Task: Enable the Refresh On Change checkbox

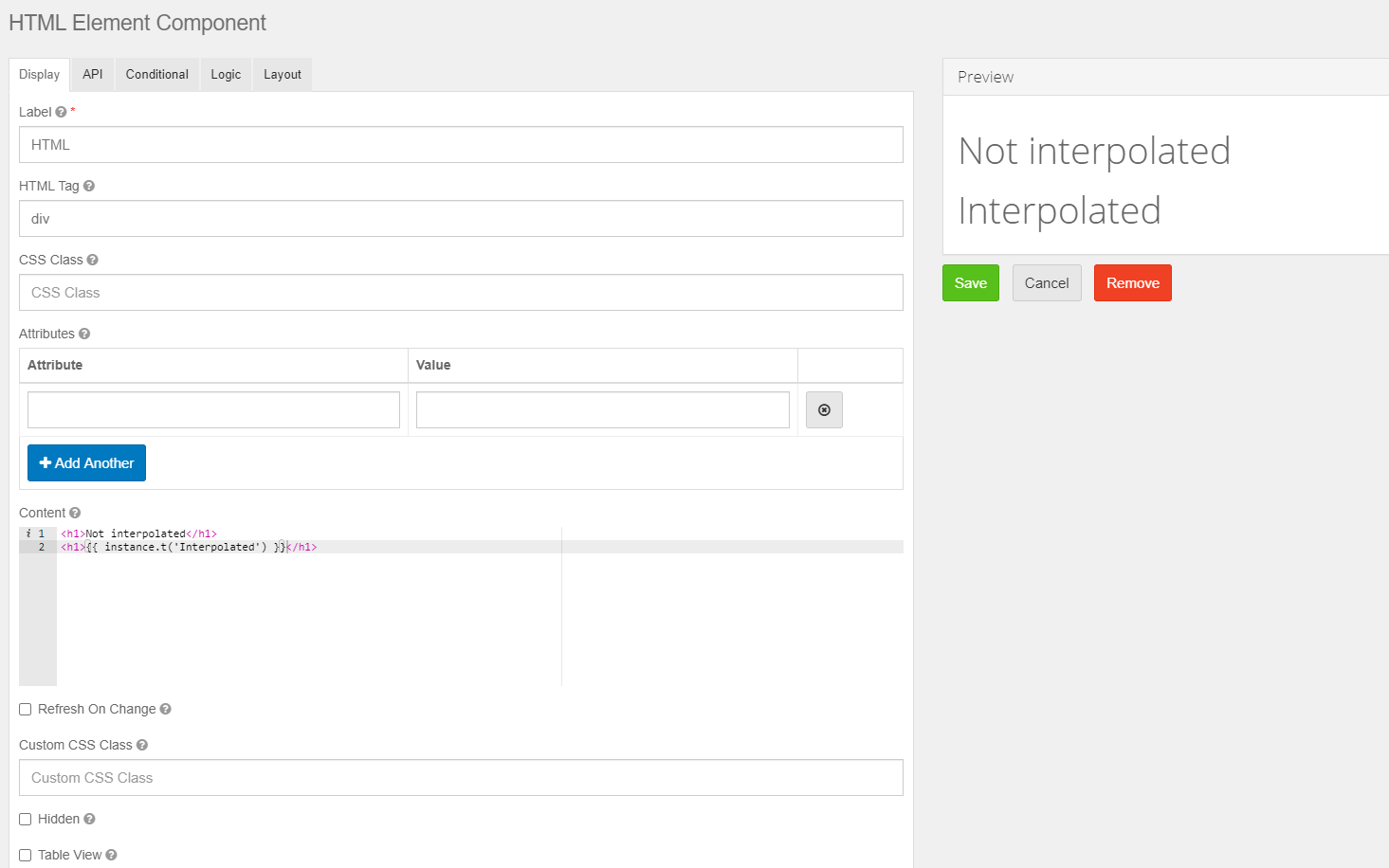Action: tap(25, 709)
